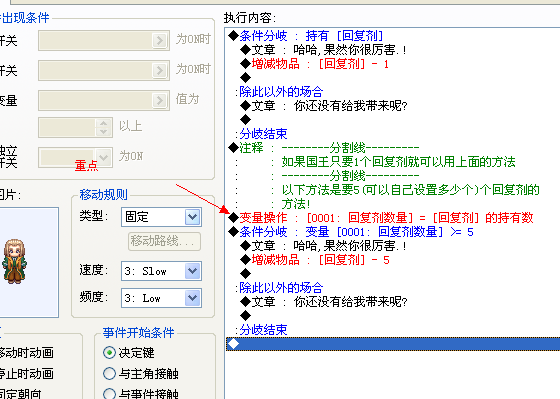Click the variable value stepper arrows

click(104, 127)
